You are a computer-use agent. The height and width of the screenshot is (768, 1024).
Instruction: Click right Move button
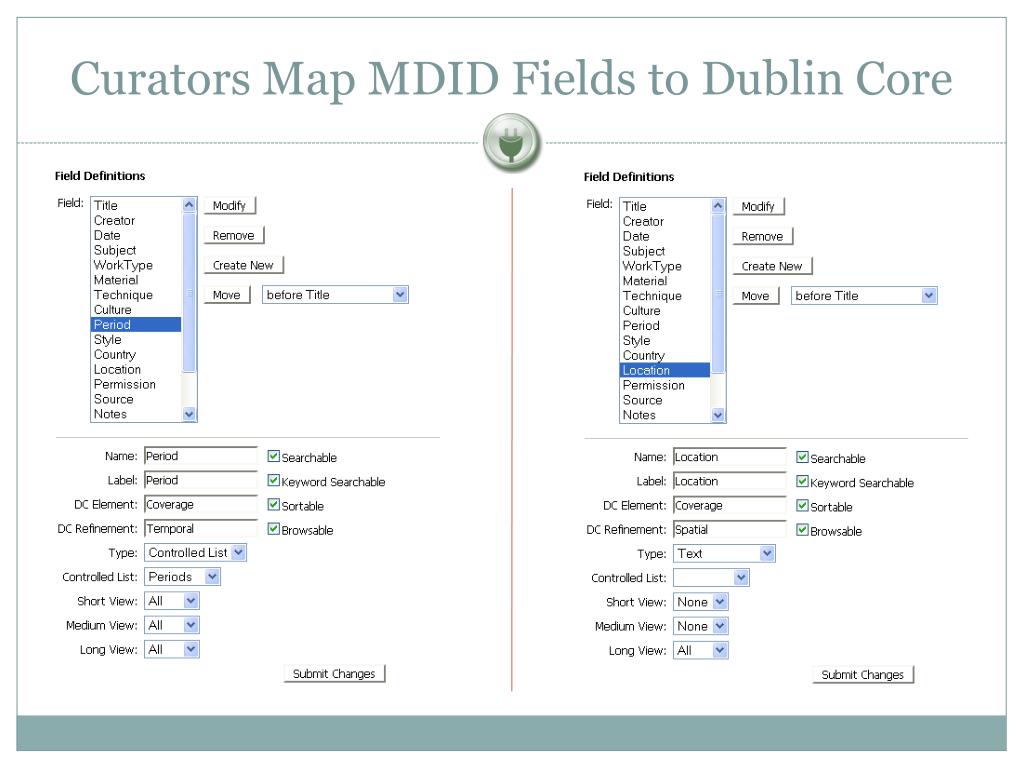(x=756, y=296)
